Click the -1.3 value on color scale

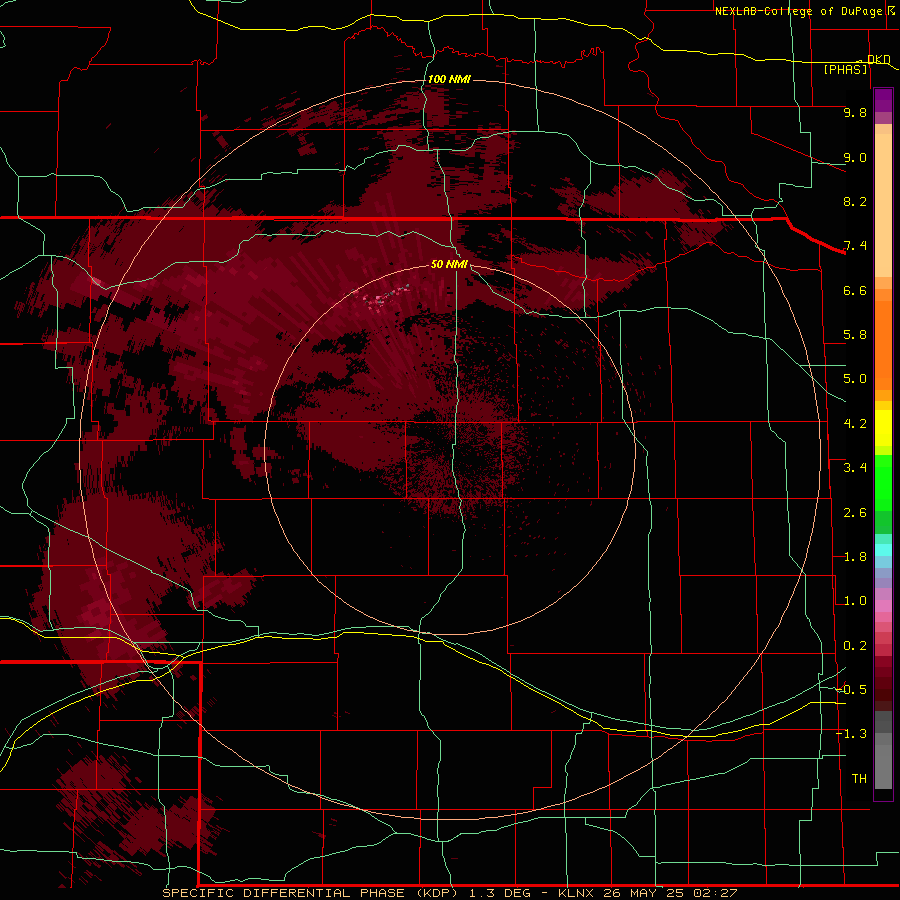852,734
